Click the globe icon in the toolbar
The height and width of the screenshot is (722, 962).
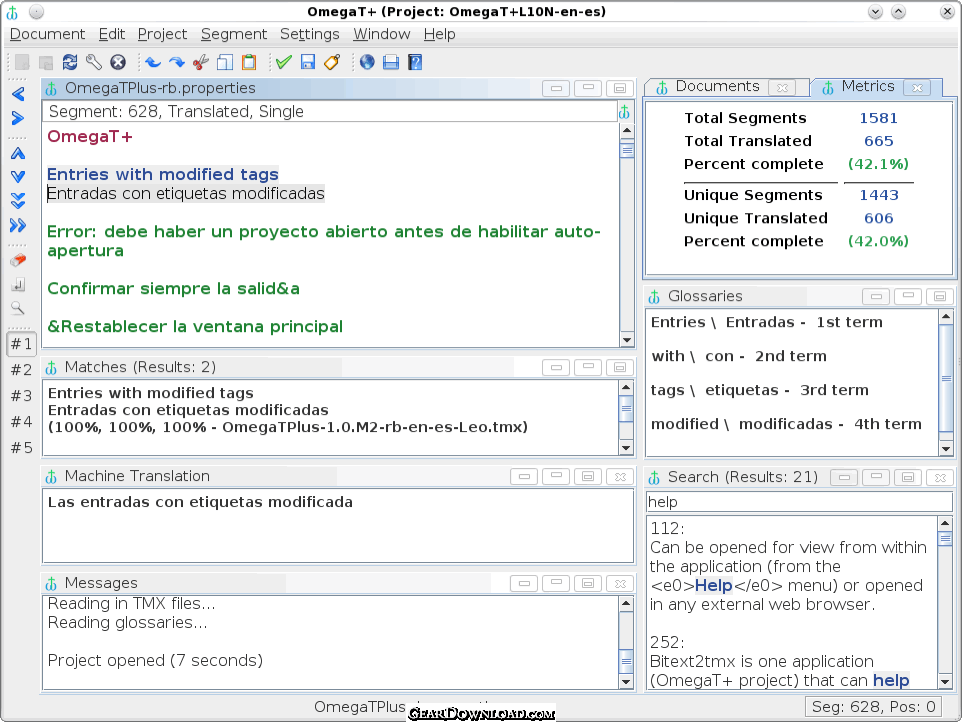367,62
